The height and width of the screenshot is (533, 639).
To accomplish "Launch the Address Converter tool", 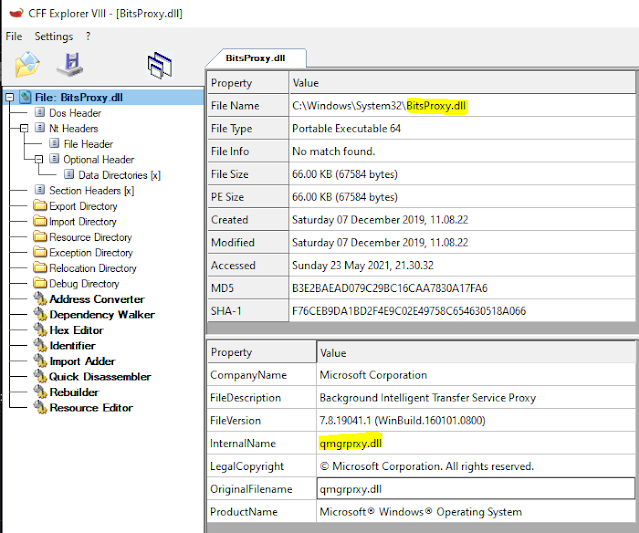I will 97,299.
